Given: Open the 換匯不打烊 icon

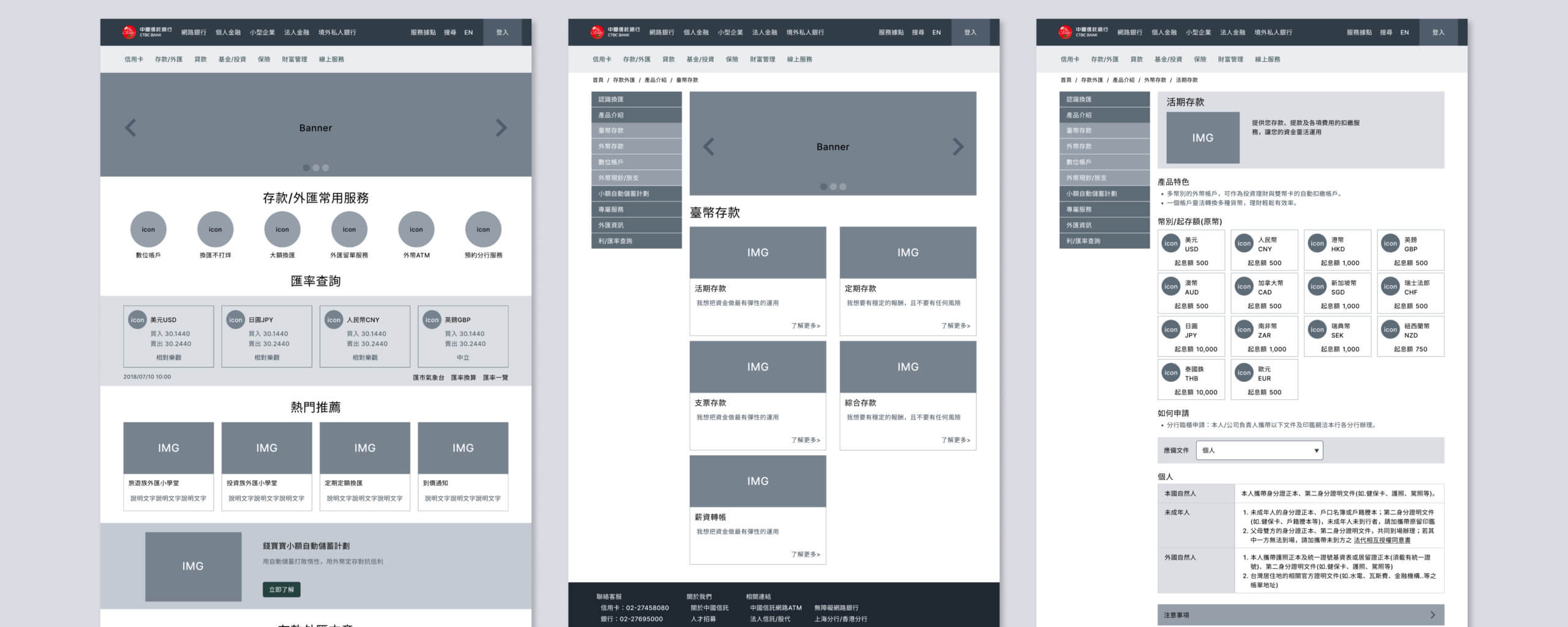Looking at the screenshot, I should point(215,230).
